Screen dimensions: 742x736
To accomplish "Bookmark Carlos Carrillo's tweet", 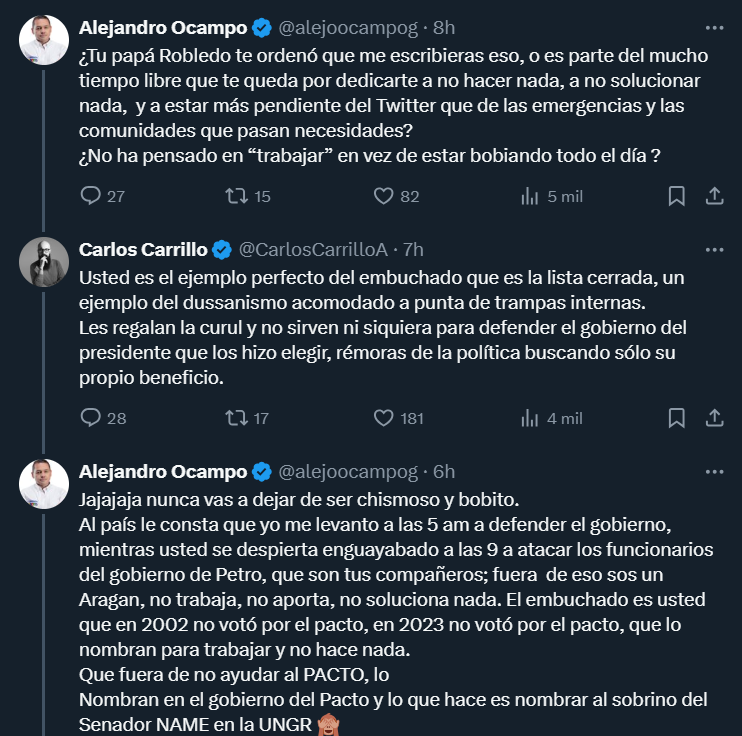I will (677, 418).
